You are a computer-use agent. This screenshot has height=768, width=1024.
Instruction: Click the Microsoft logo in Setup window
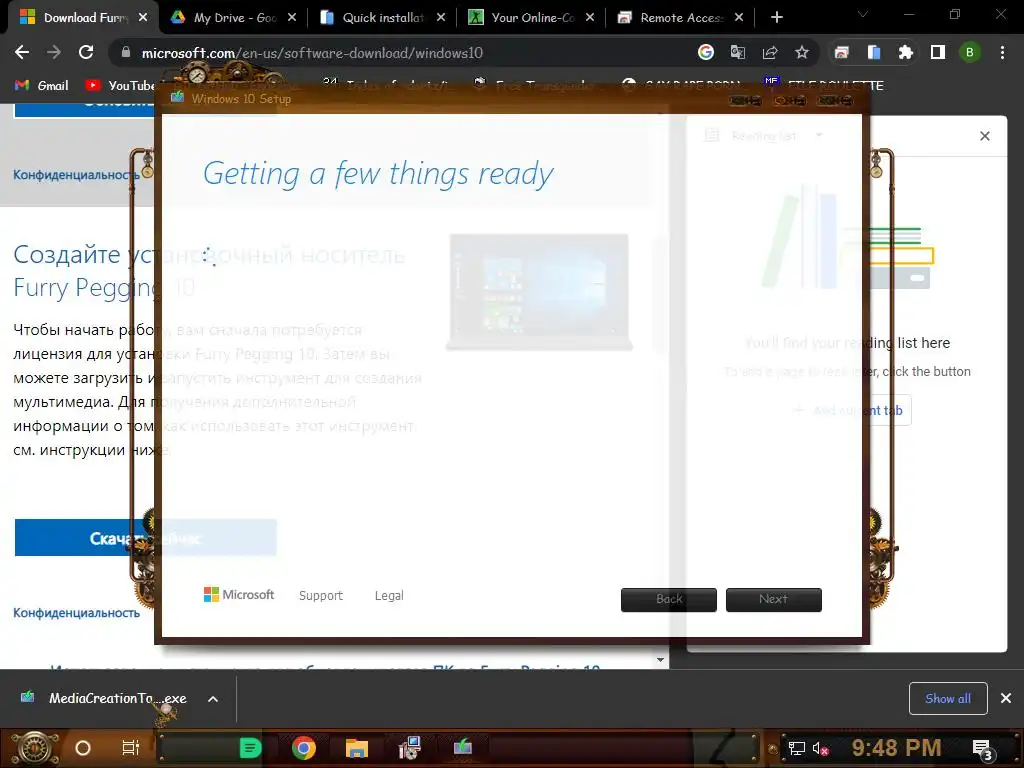pos(239,595)
